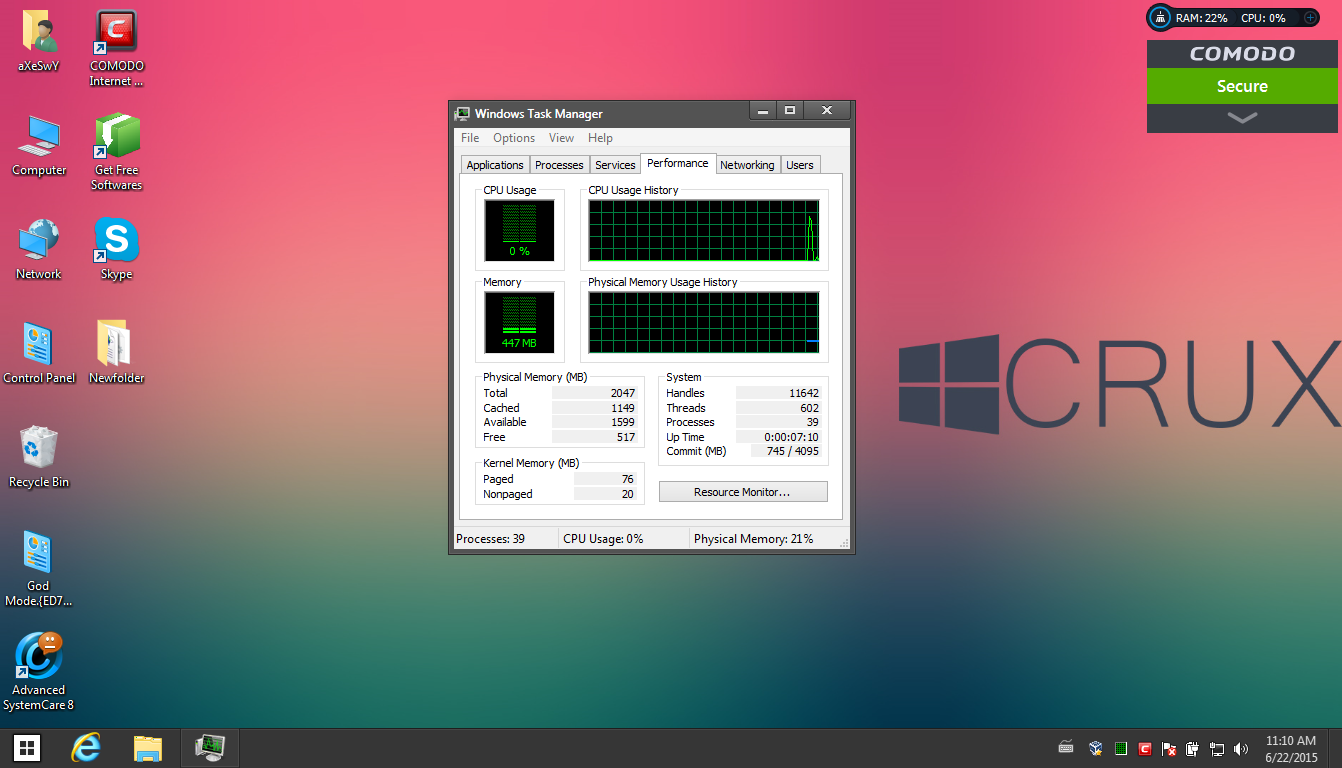Click the volume speaker tray icon
The height and width of the screenshot is (768, 1342).
[x=1241, y=748]
